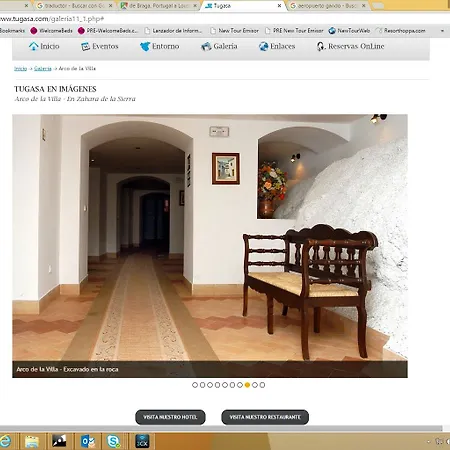
Task: Follow the Galería breadcrumb link
Action: [x=43, y=68]
